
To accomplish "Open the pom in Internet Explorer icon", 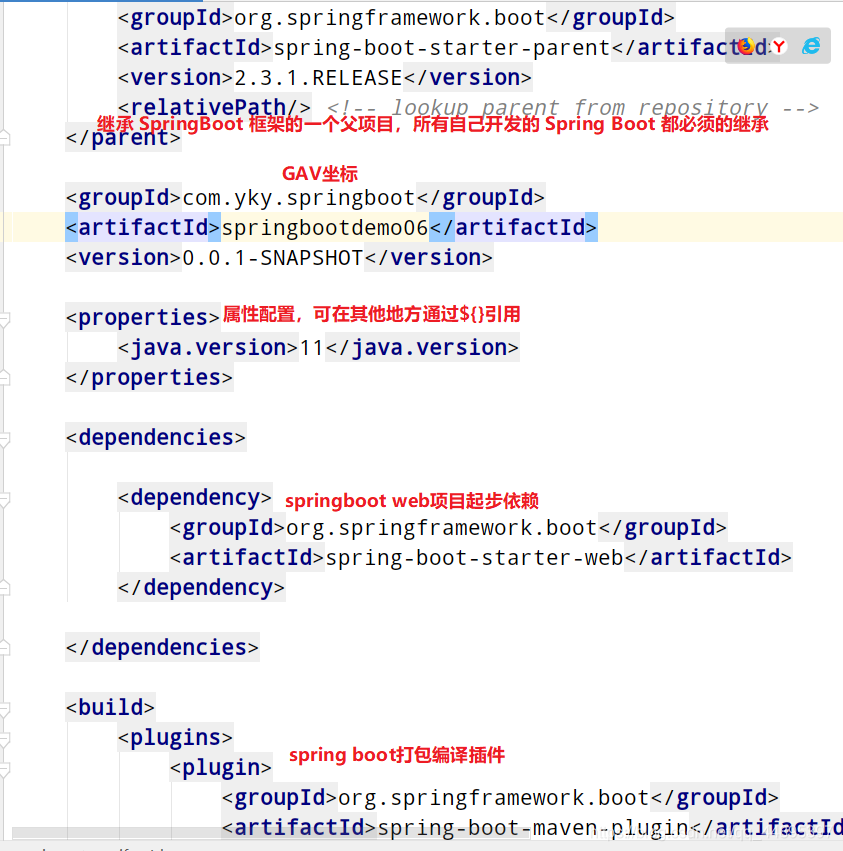I will point(811,46).
